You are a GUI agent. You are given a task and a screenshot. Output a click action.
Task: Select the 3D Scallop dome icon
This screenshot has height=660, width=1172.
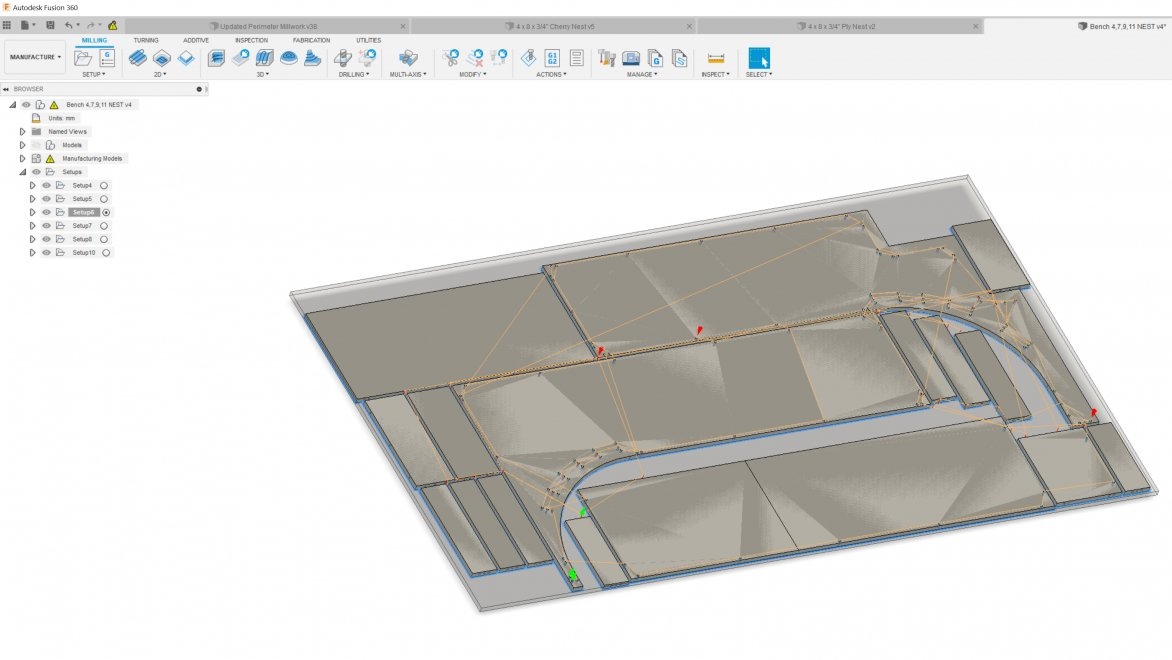[x=289, y=58]
